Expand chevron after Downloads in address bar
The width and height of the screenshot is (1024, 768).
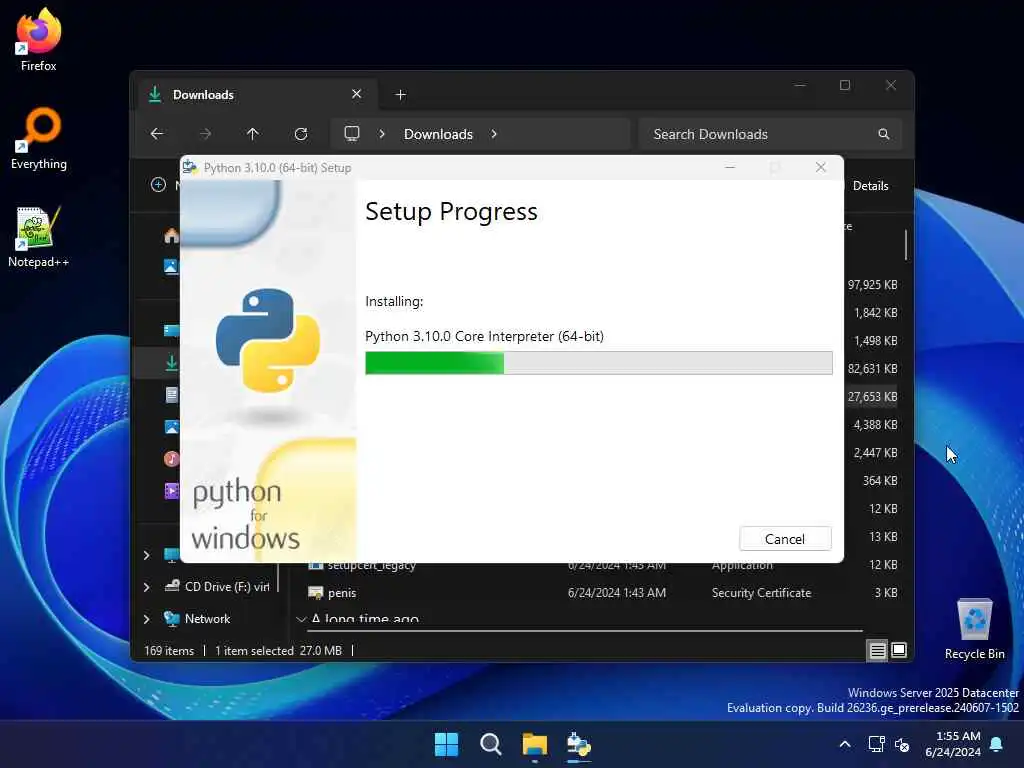(494, 134)
